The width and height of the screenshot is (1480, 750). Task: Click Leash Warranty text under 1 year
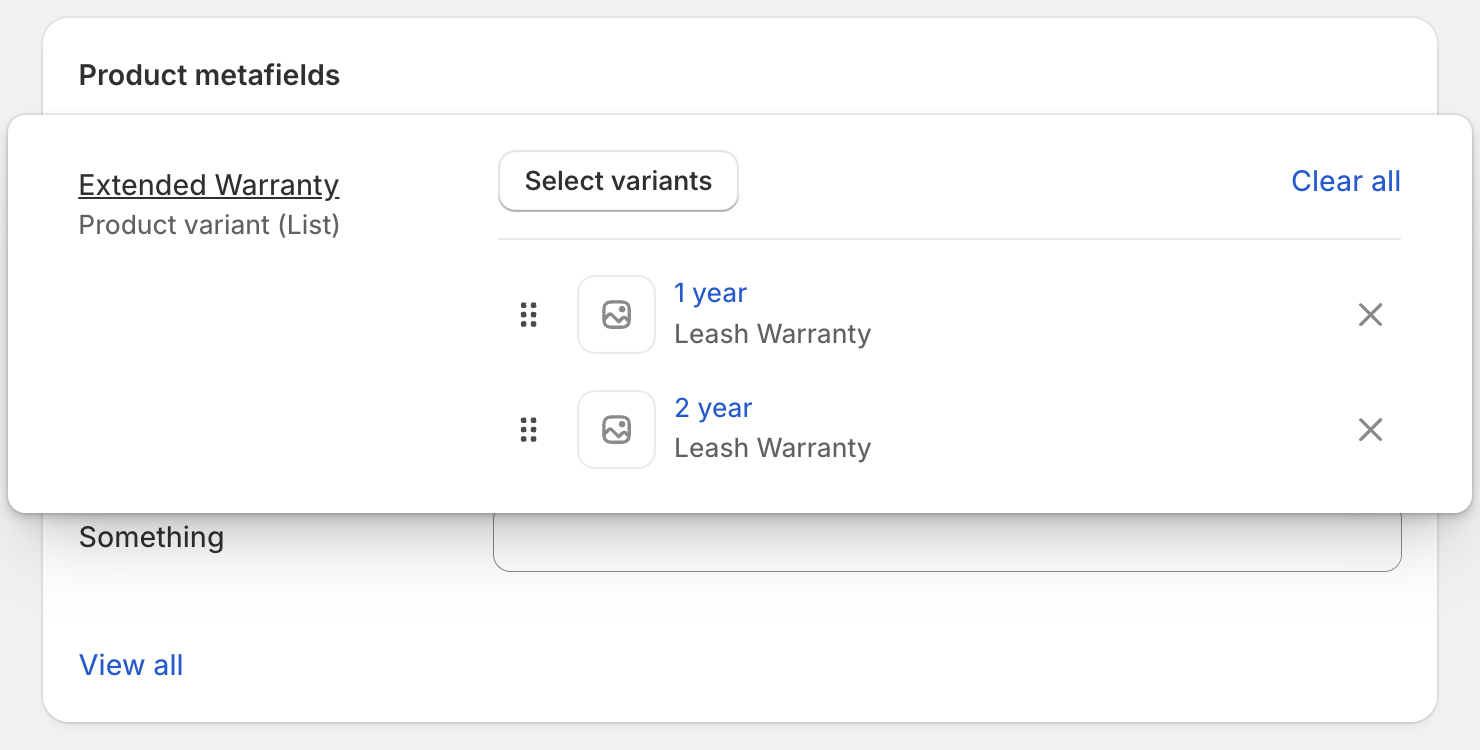point(772,334)
